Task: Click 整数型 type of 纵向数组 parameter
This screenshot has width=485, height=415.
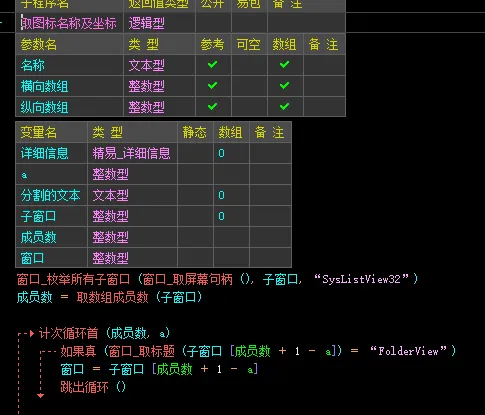Action: pos(147,107)
